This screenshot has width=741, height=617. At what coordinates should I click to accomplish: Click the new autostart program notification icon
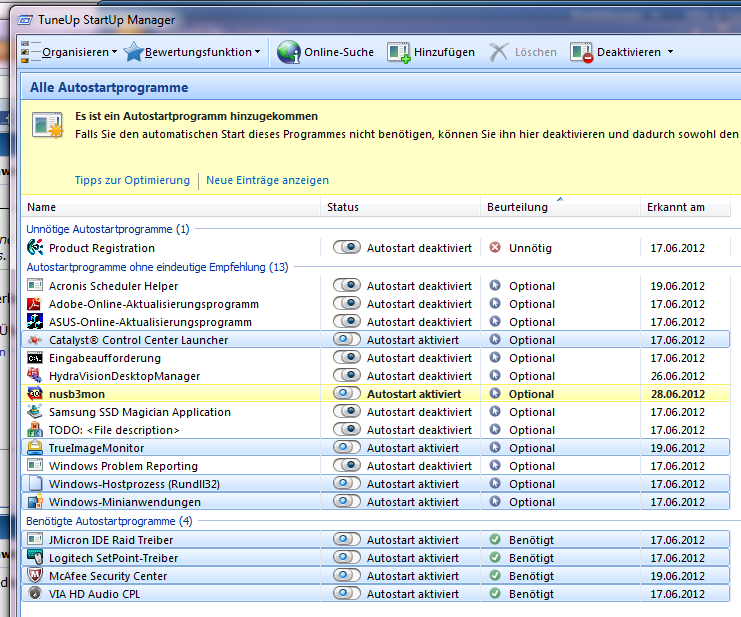48,126
